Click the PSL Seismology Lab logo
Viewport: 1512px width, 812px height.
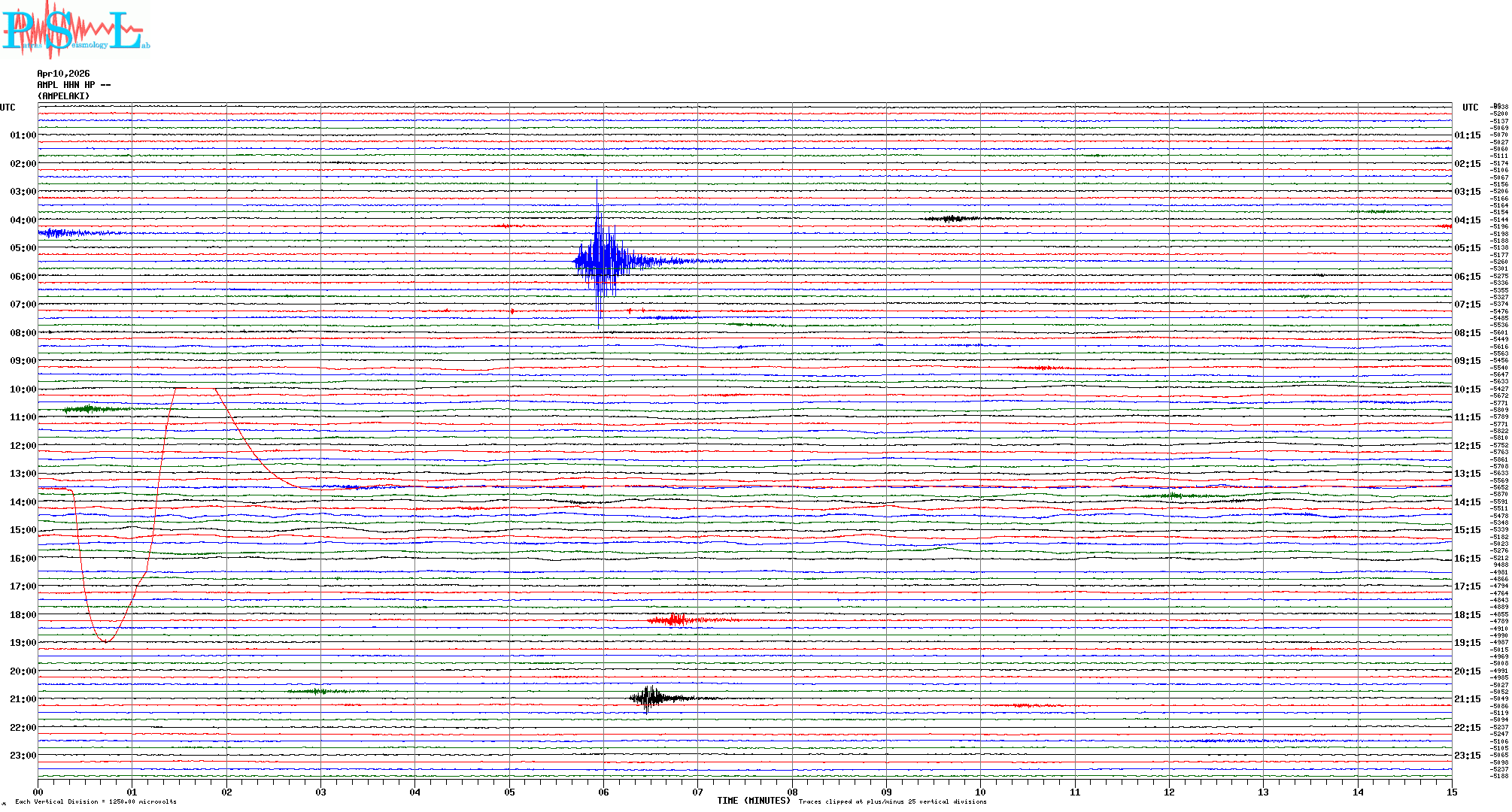click(74, 30)
